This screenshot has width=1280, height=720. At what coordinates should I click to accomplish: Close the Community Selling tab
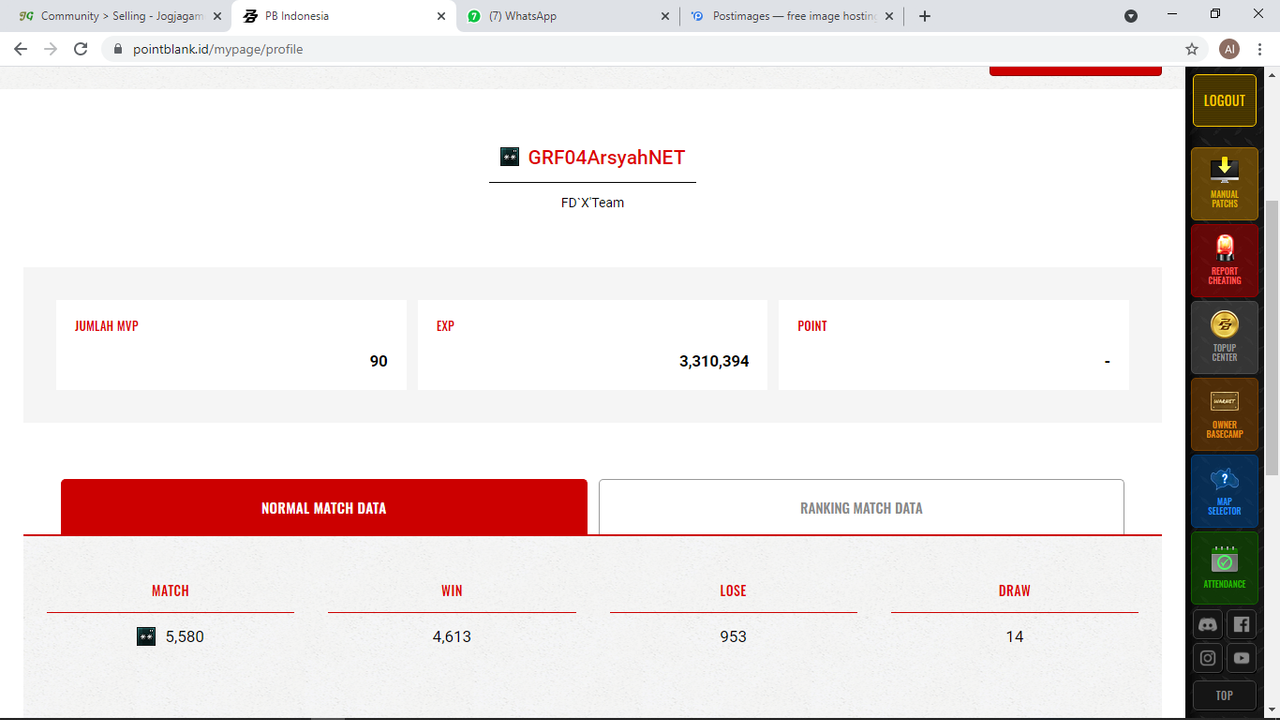[217, 16]
